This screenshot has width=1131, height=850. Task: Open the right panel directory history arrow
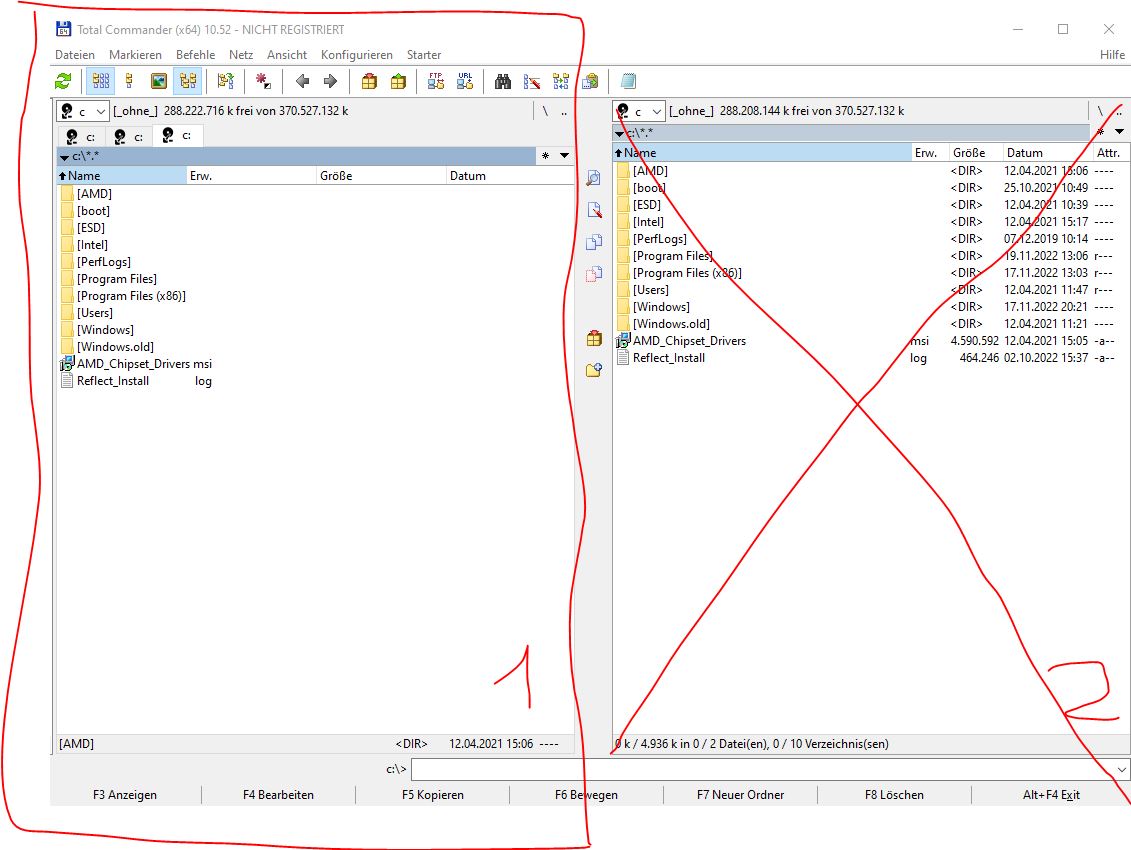(1119, 132)
